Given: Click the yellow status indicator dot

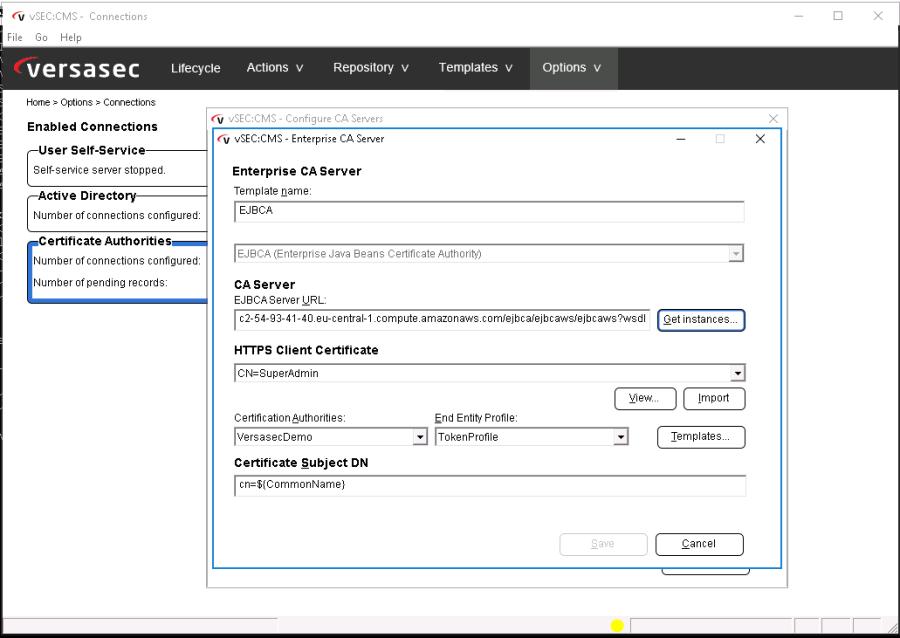Looking at the screenshot, I should pos(617,626).
